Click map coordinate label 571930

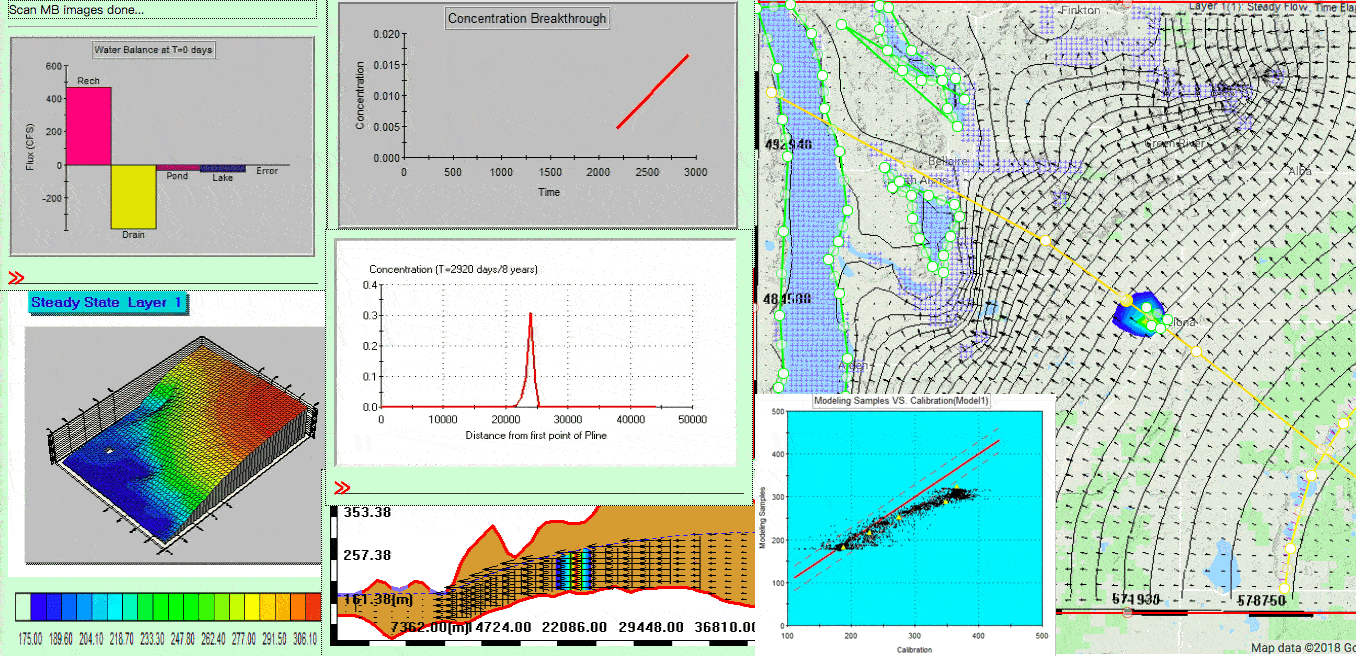point(1136,599)
